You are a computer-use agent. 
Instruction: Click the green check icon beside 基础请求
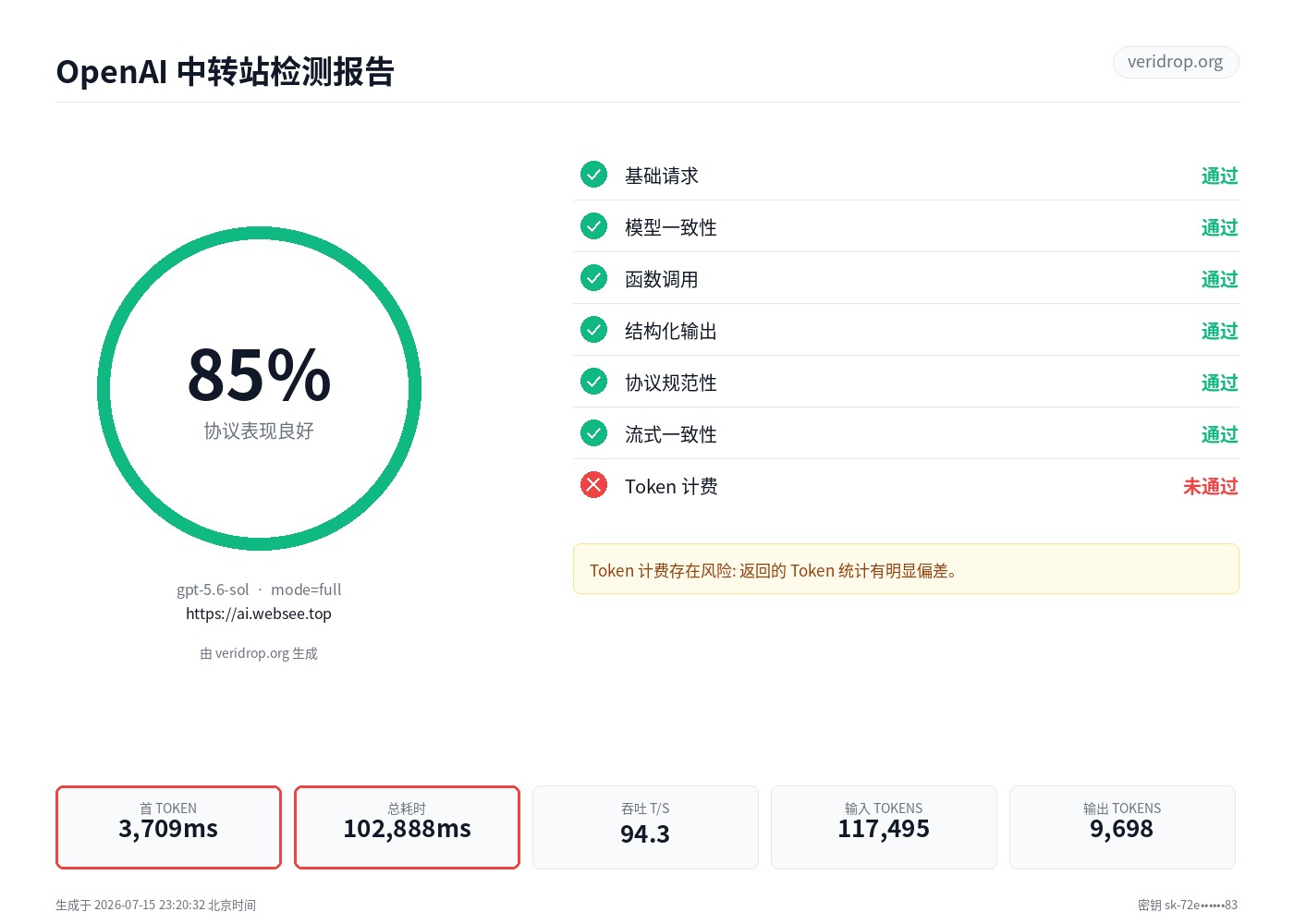[x=593, y=174]
